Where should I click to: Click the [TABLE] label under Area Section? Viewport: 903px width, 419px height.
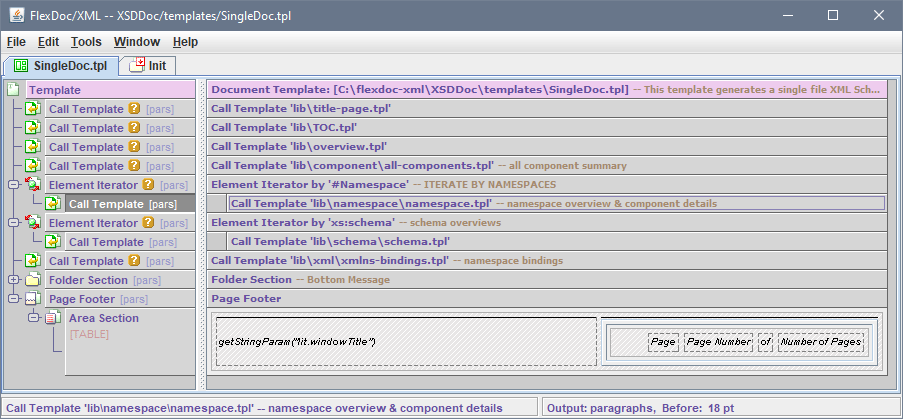point(89,334)
